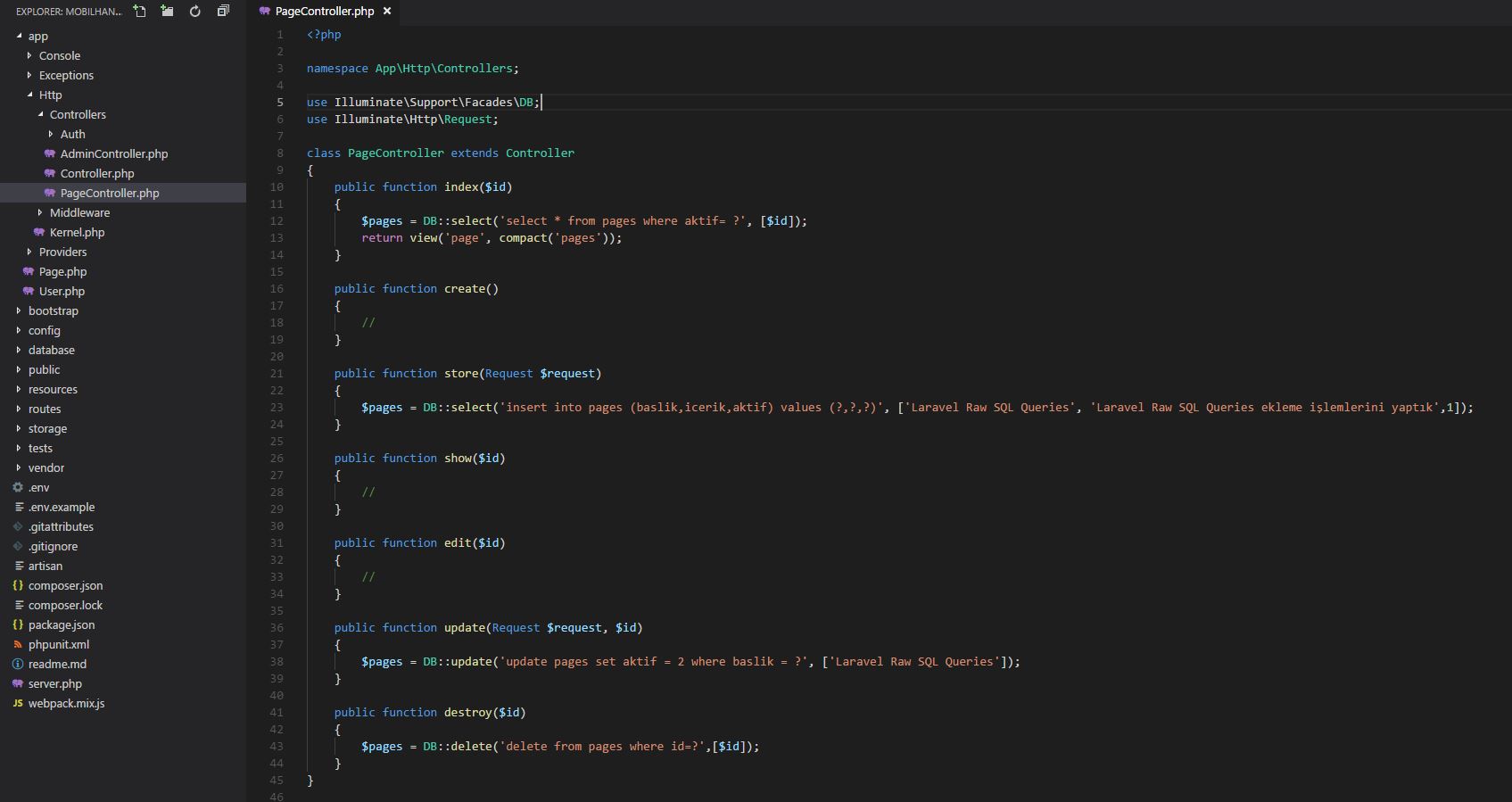Expand the vendor folder arrow
Viewport: 1512px width, 802px height.
(x=19, y=467)
